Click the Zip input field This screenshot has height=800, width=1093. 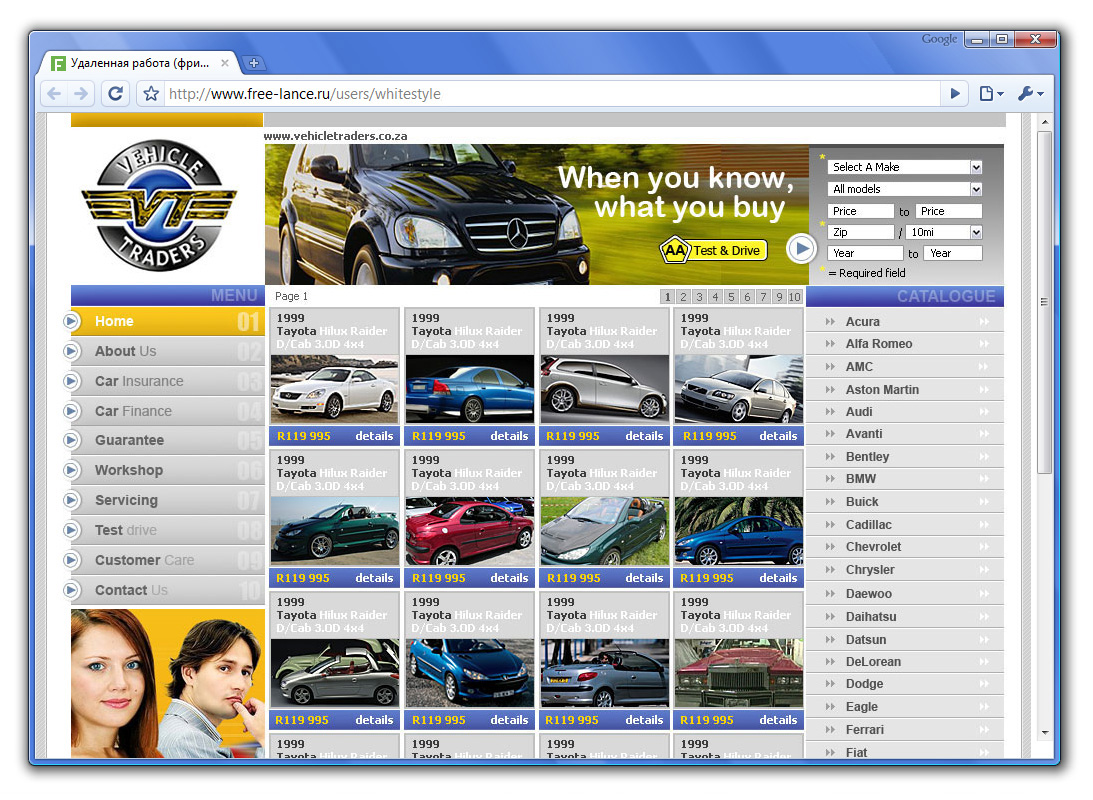click(x=861, y=232)
